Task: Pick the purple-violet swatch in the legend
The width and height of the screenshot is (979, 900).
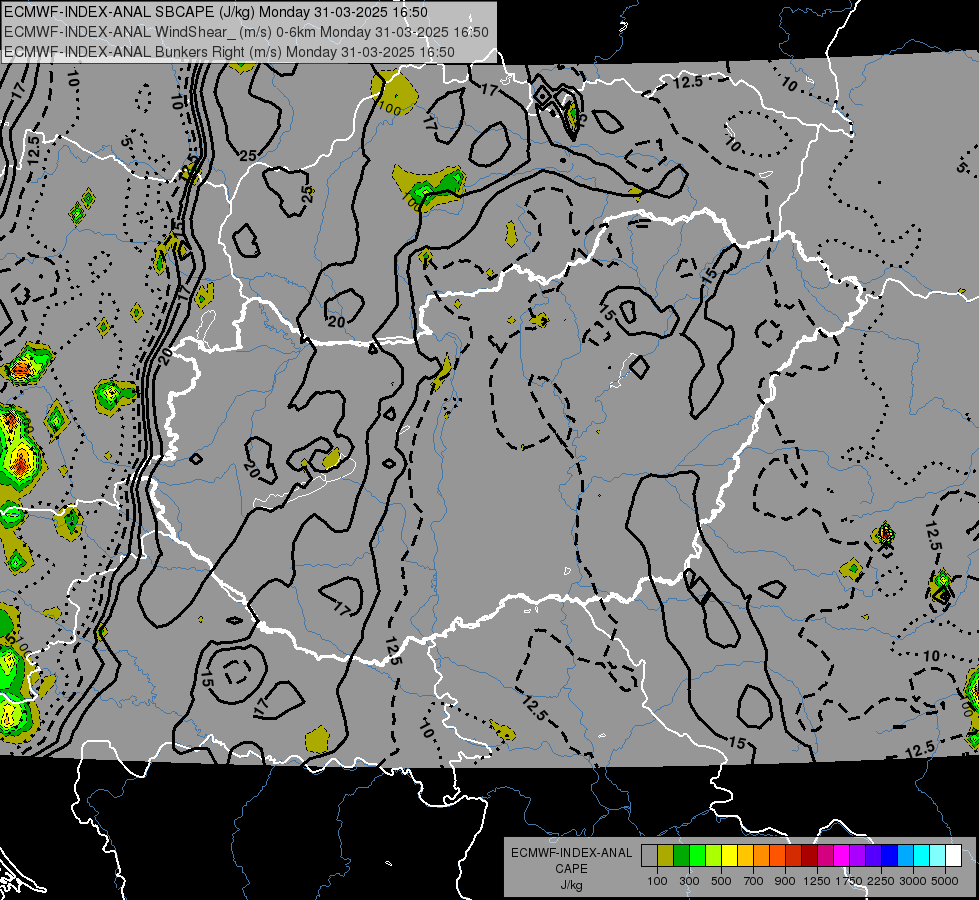Action: 857,855
